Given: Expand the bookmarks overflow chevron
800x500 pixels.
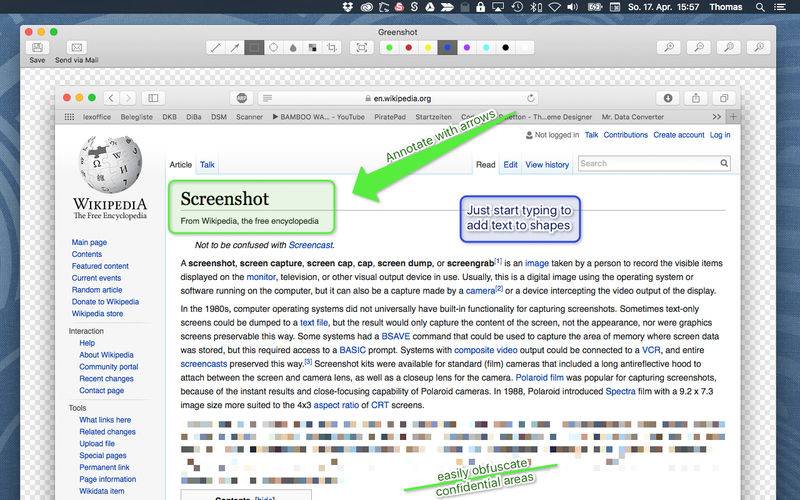Looking at the screenshot, I should click(716, 117).
